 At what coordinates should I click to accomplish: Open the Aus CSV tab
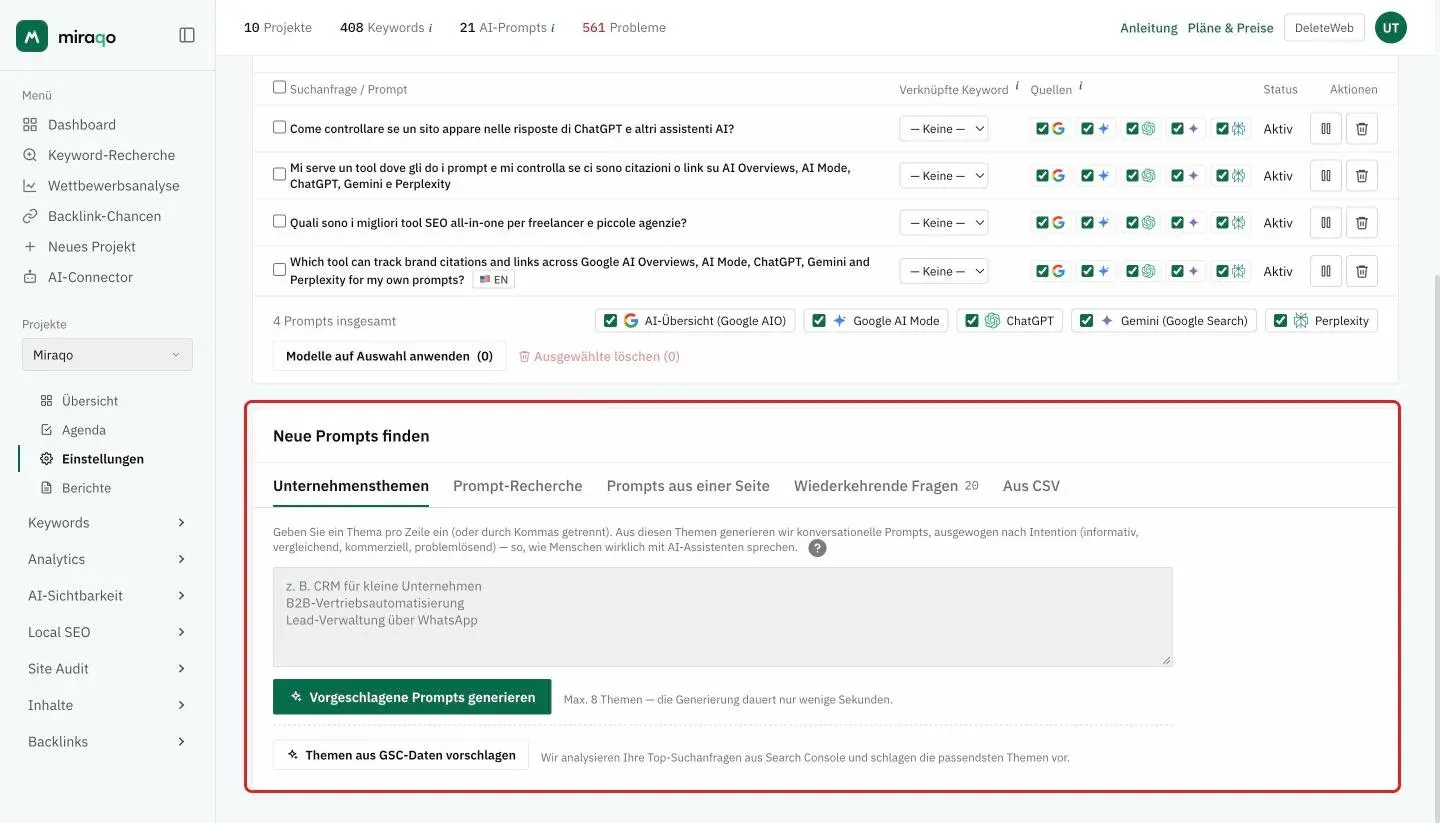(x=1031, y=486)
